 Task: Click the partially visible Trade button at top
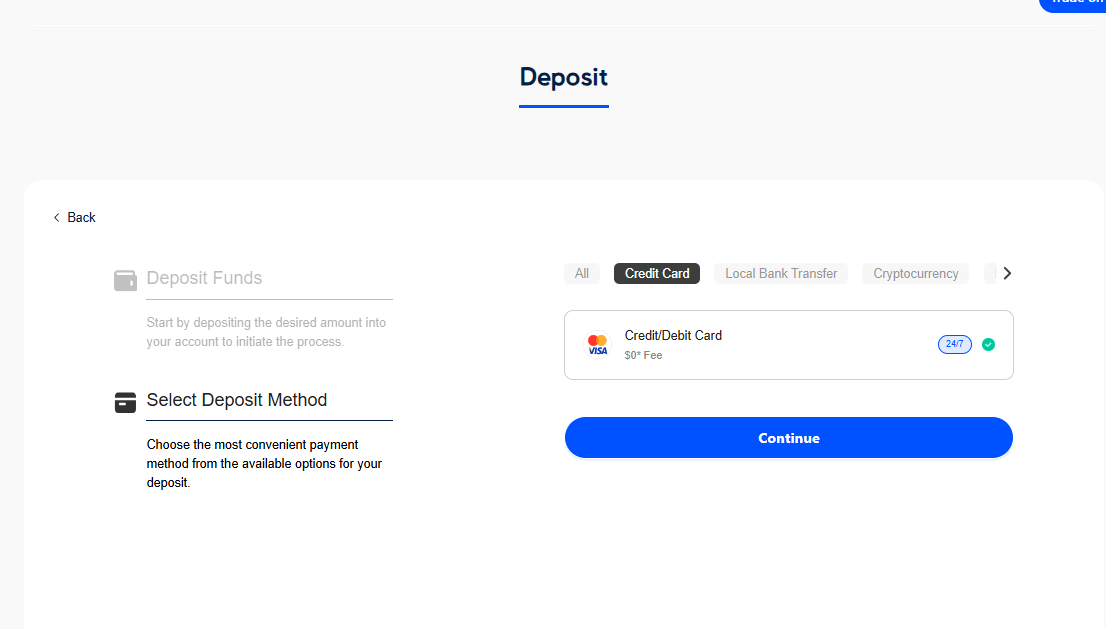pos(1075,3)
